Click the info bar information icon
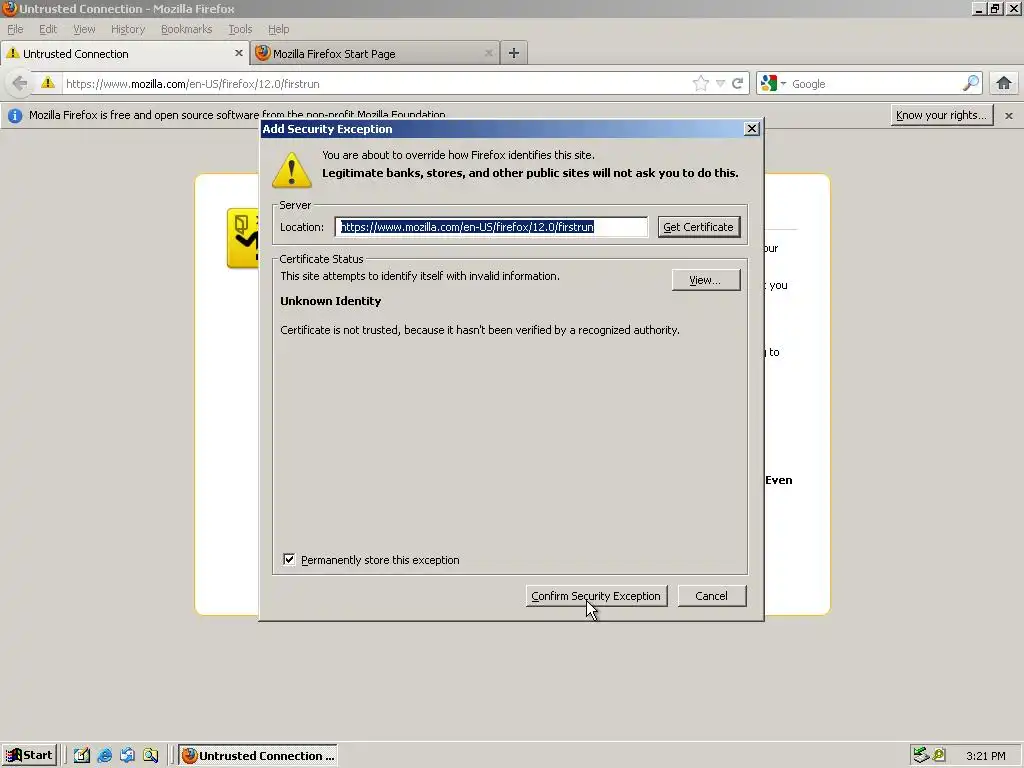 tap(15, 116)
